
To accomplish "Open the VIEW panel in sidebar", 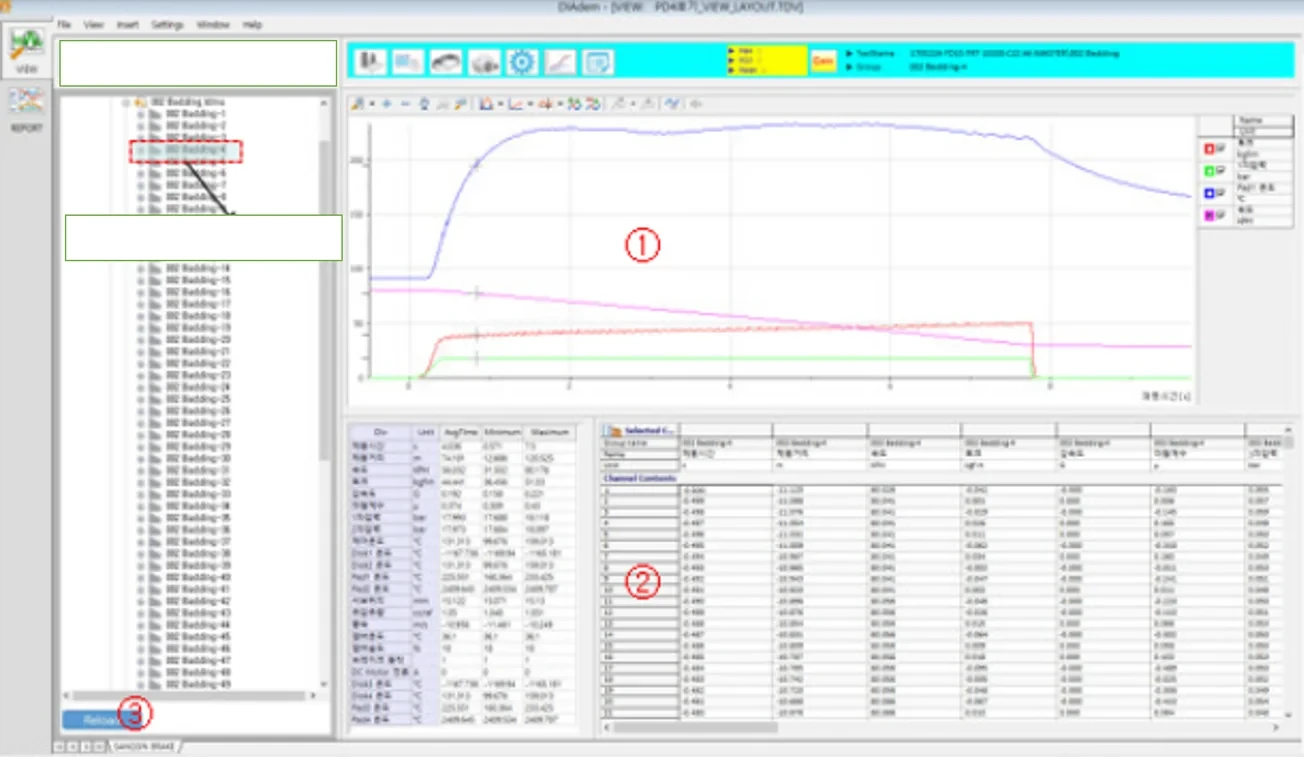I will (26, 48).
